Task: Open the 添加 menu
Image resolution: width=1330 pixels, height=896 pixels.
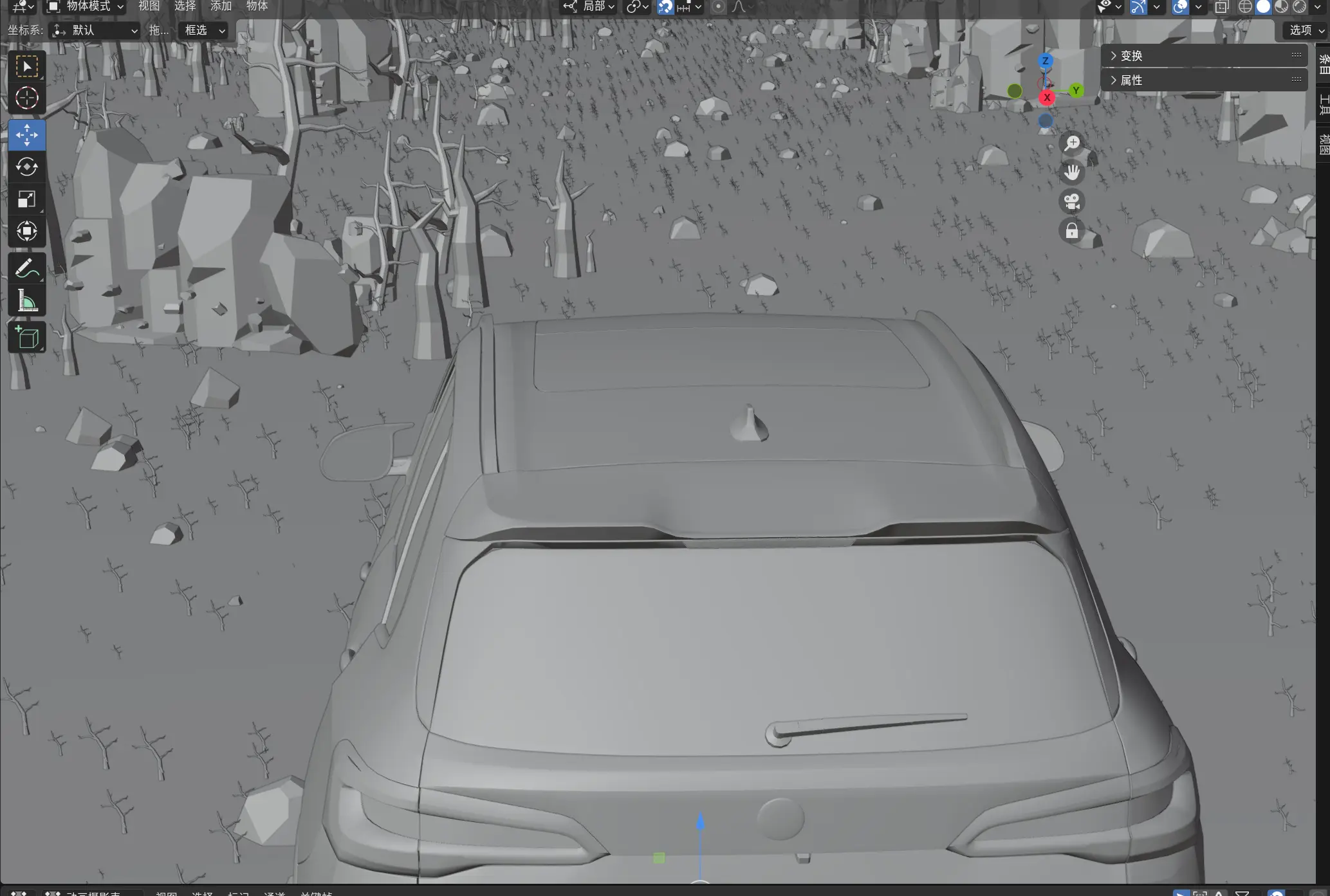Action: tap(221, 6)
